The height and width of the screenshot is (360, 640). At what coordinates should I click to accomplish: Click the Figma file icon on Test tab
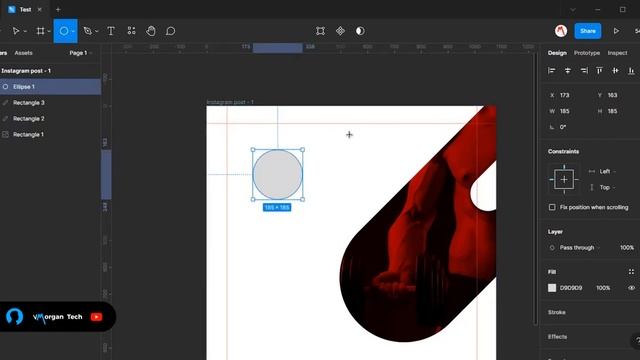pos(11,9)
